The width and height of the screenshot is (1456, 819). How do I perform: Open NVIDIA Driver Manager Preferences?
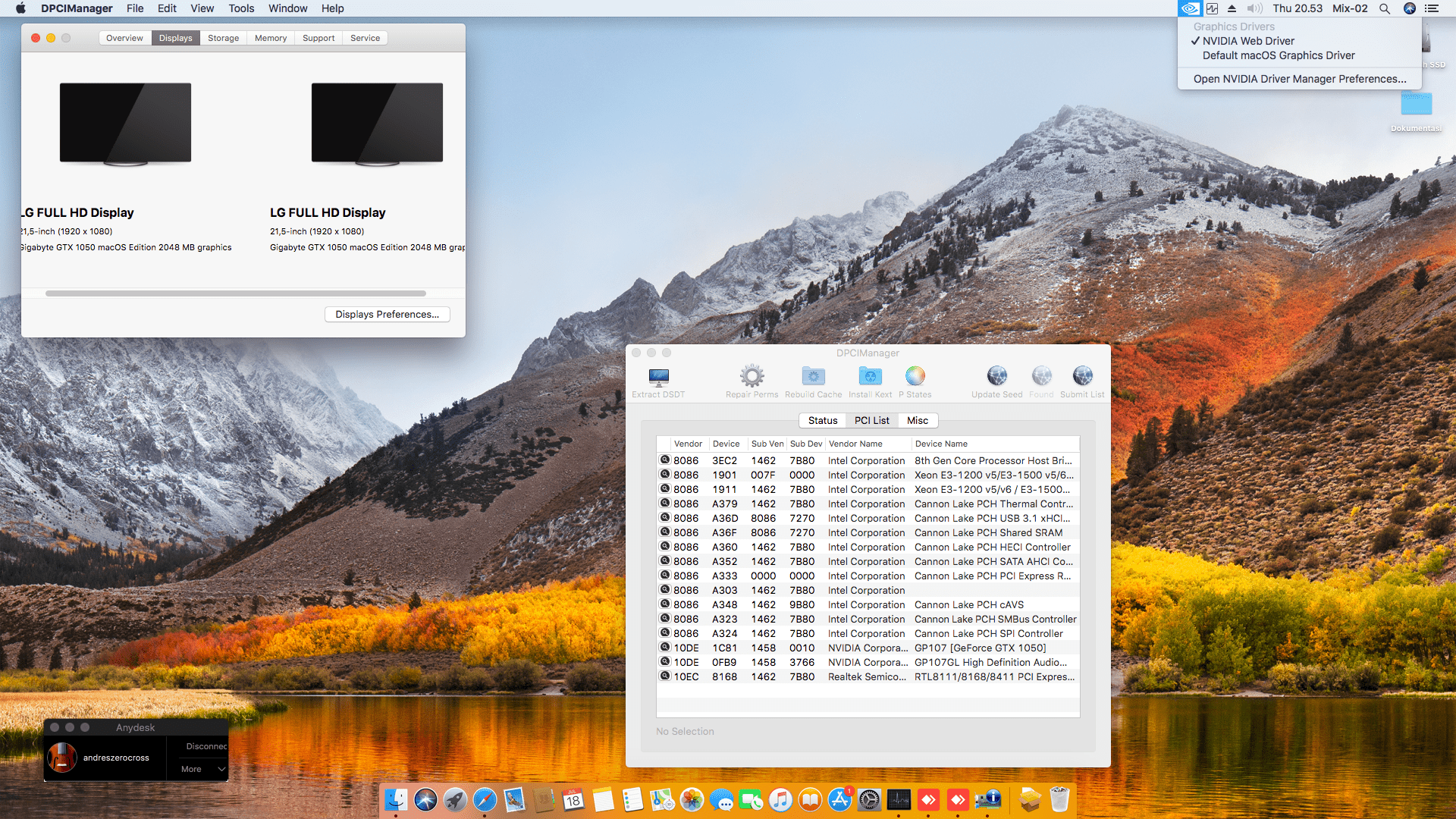[1299, 79]
